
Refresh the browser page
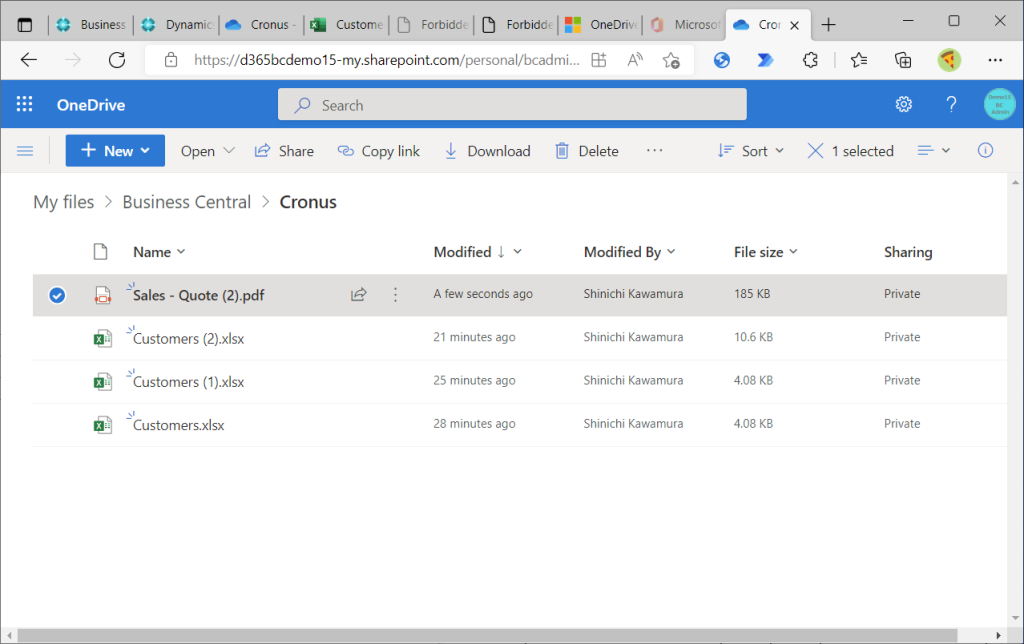[117, 60]
